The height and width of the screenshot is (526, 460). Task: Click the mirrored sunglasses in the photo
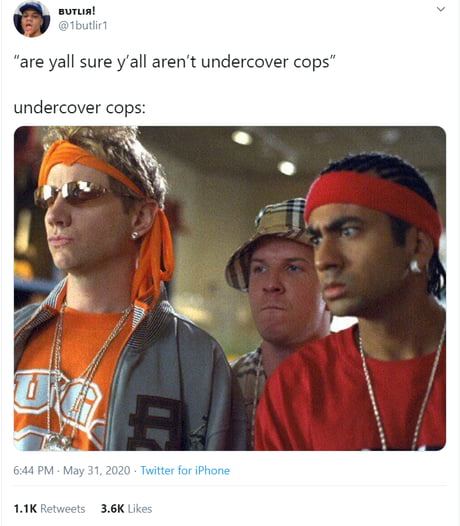[72, 193]
